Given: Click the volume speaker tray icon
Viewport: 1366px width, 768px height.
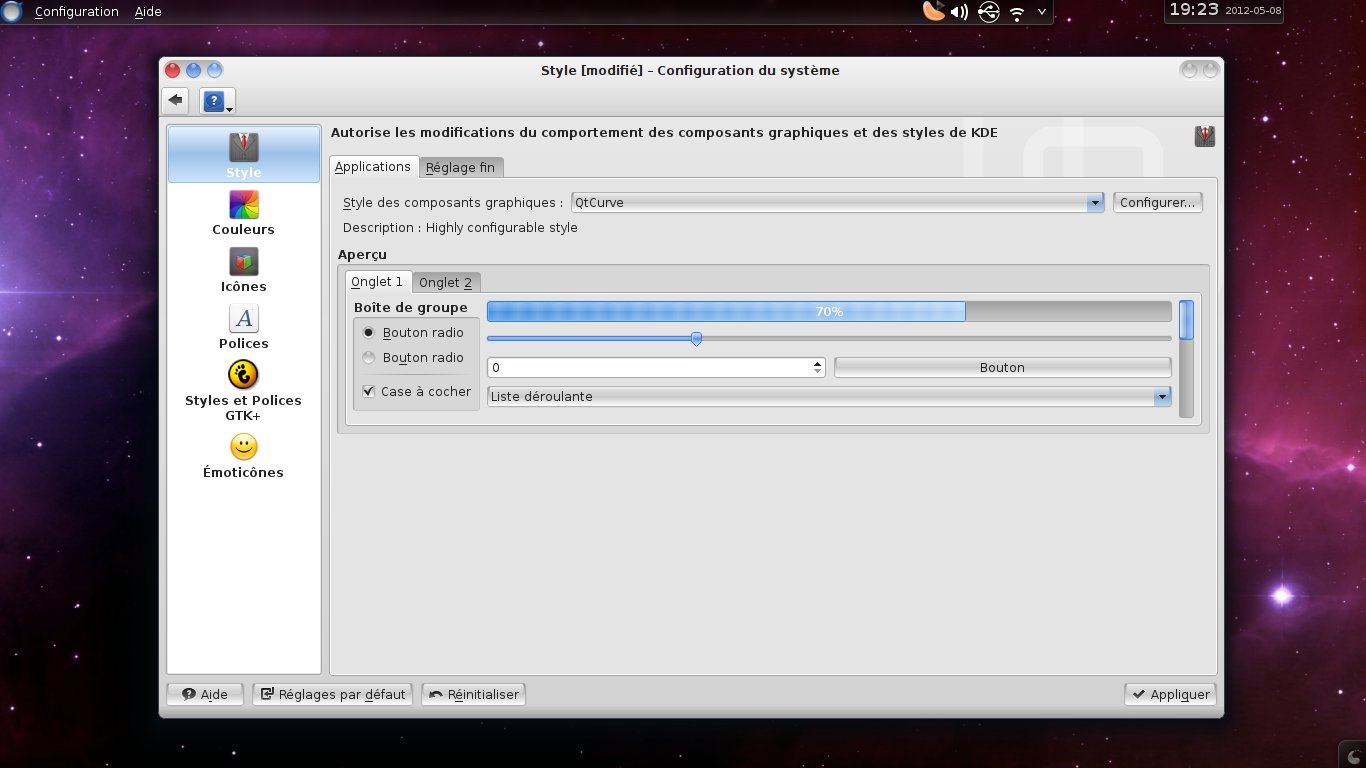Looking at the screenshot, I should [959, 12].
